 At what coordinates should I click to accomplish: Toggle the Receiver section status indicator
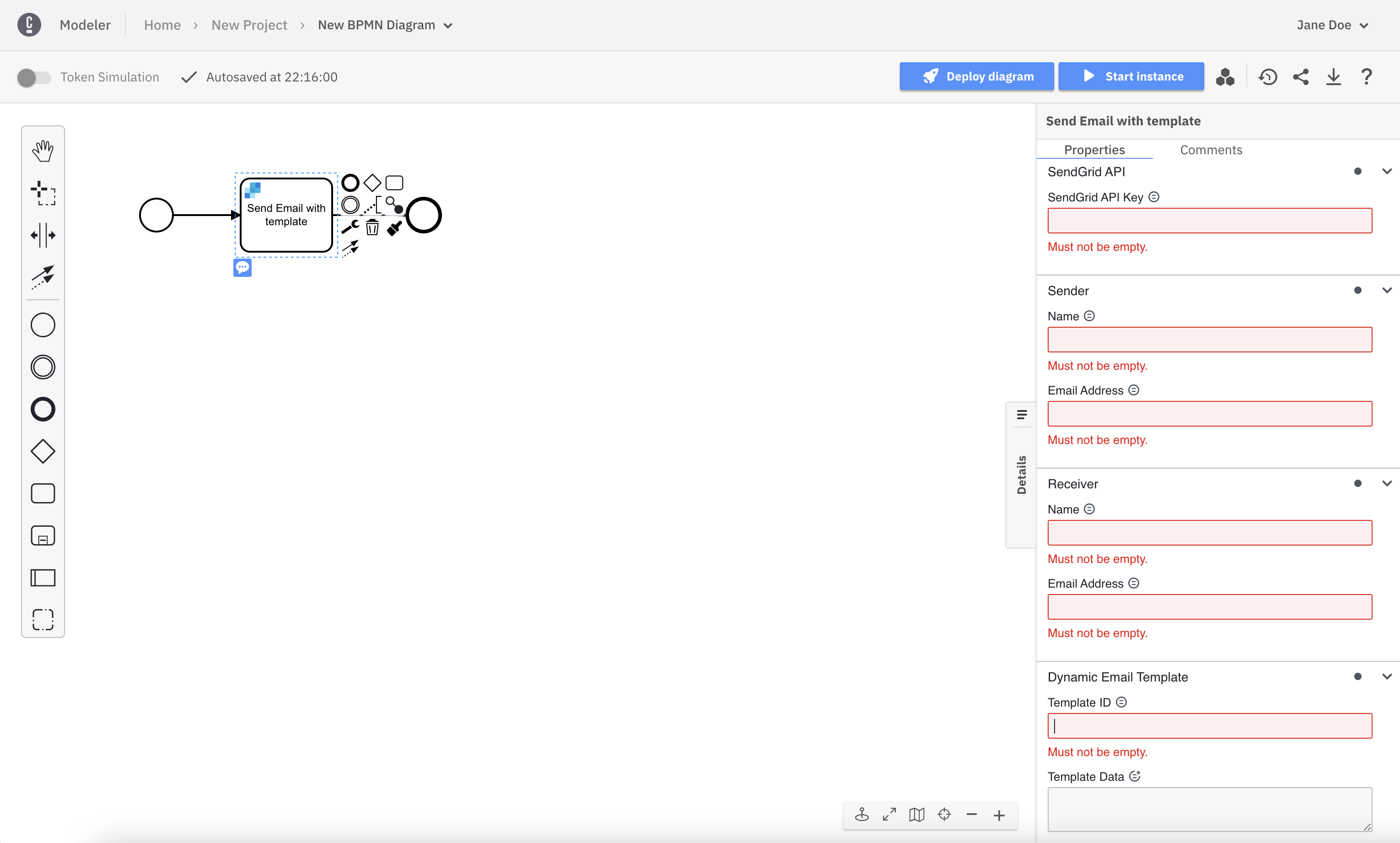coord(1357,483)
